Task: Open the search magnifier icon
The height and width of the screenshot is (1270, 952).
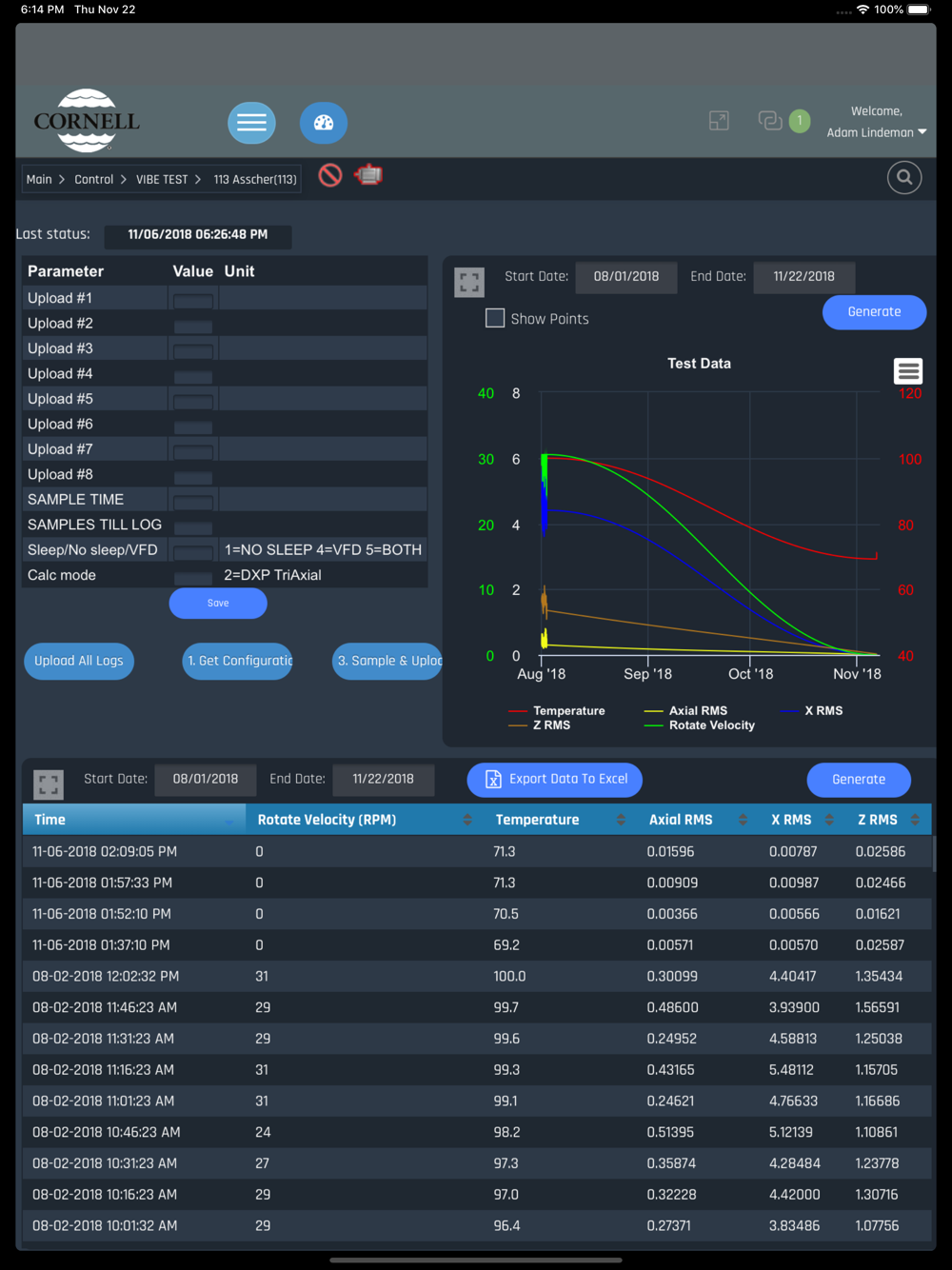Action: tap(904, 177)
